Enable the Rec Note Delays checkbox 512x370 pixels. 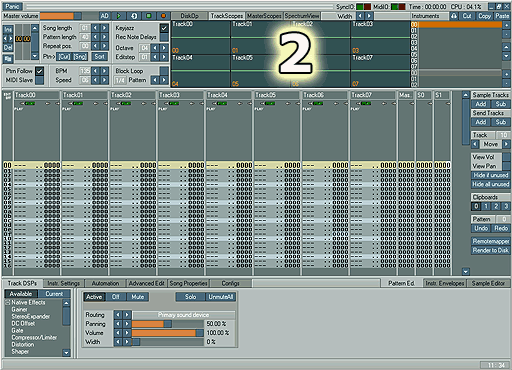point(164,37)
